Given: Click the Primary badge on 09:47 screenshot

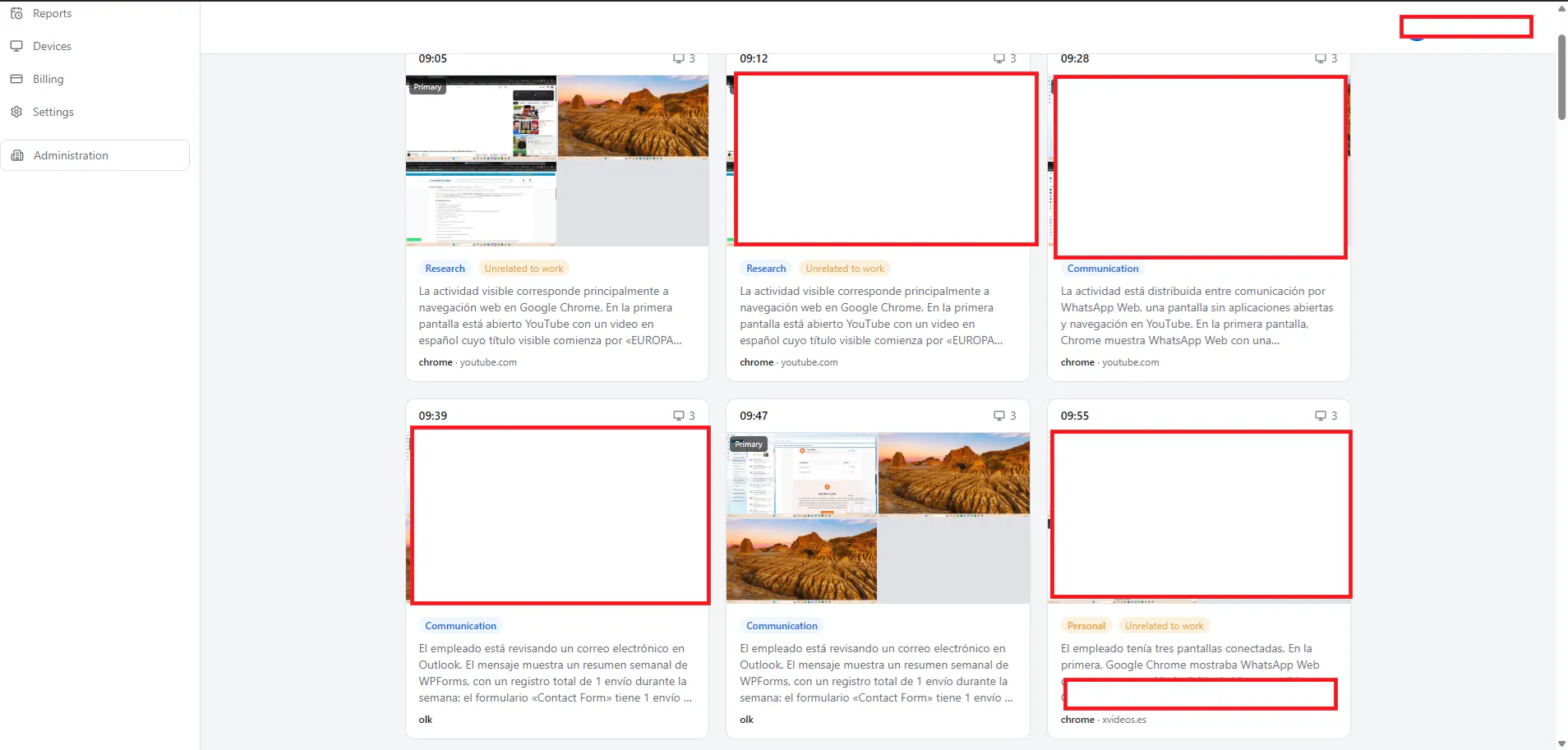Looking at the screenshot, I should coord(748,444).
